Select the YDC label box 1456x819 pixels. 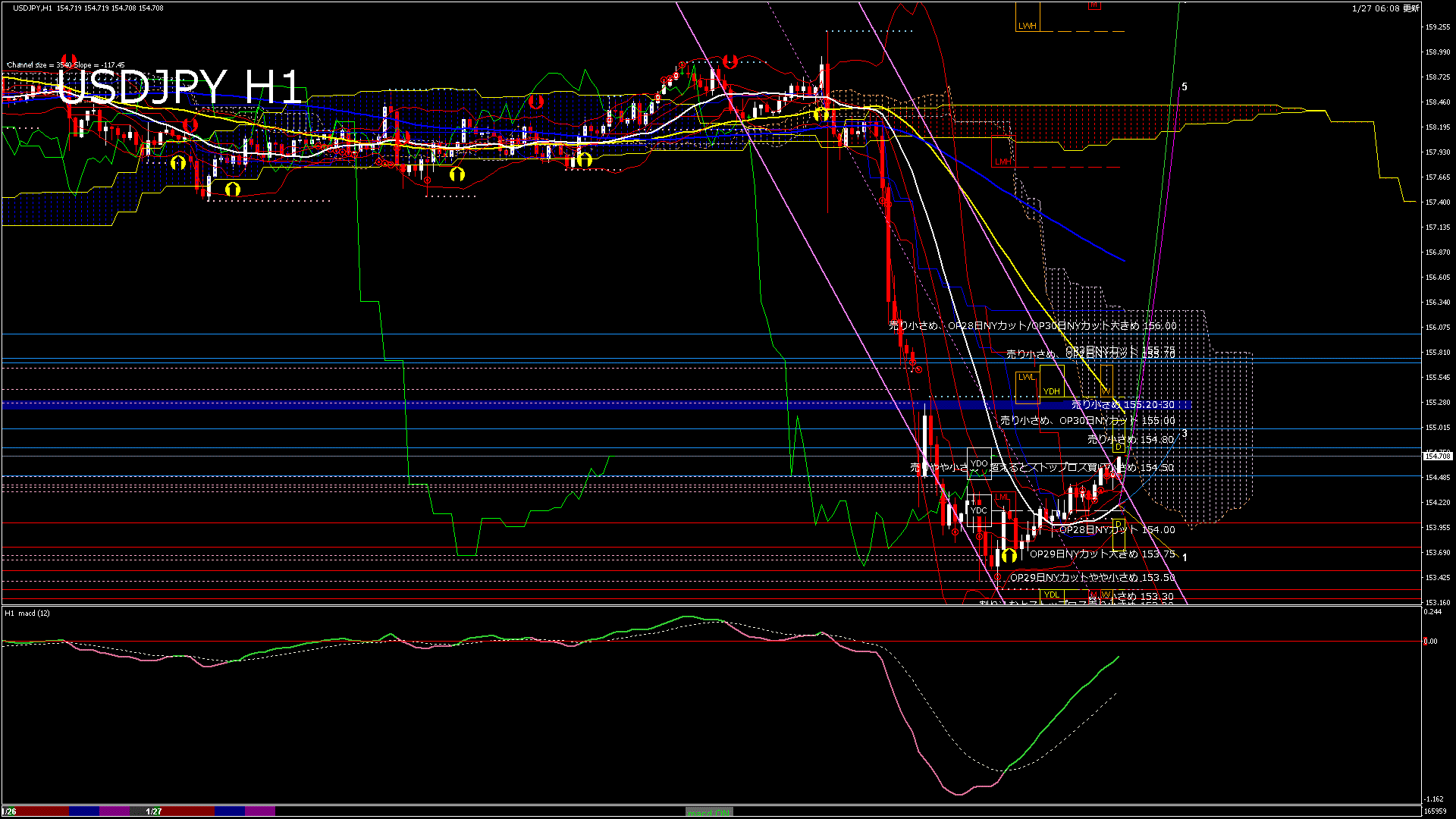(979, 510)
